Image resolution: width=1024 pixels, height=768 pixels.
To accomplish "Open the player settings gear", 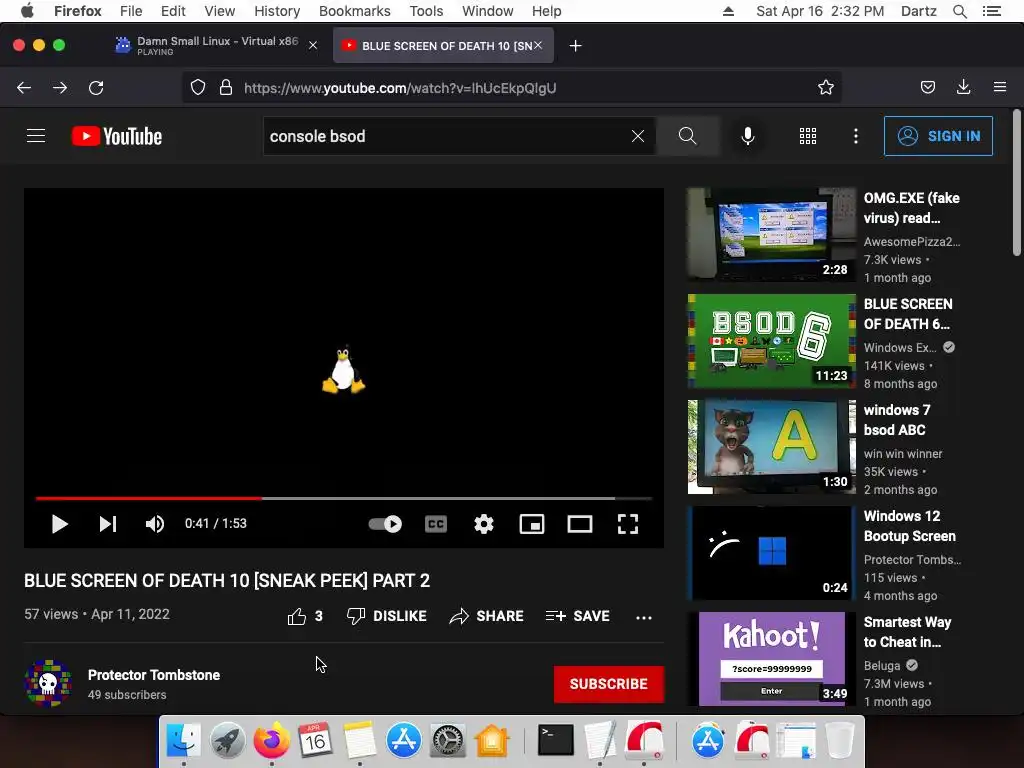I will [x=484, y=524].
